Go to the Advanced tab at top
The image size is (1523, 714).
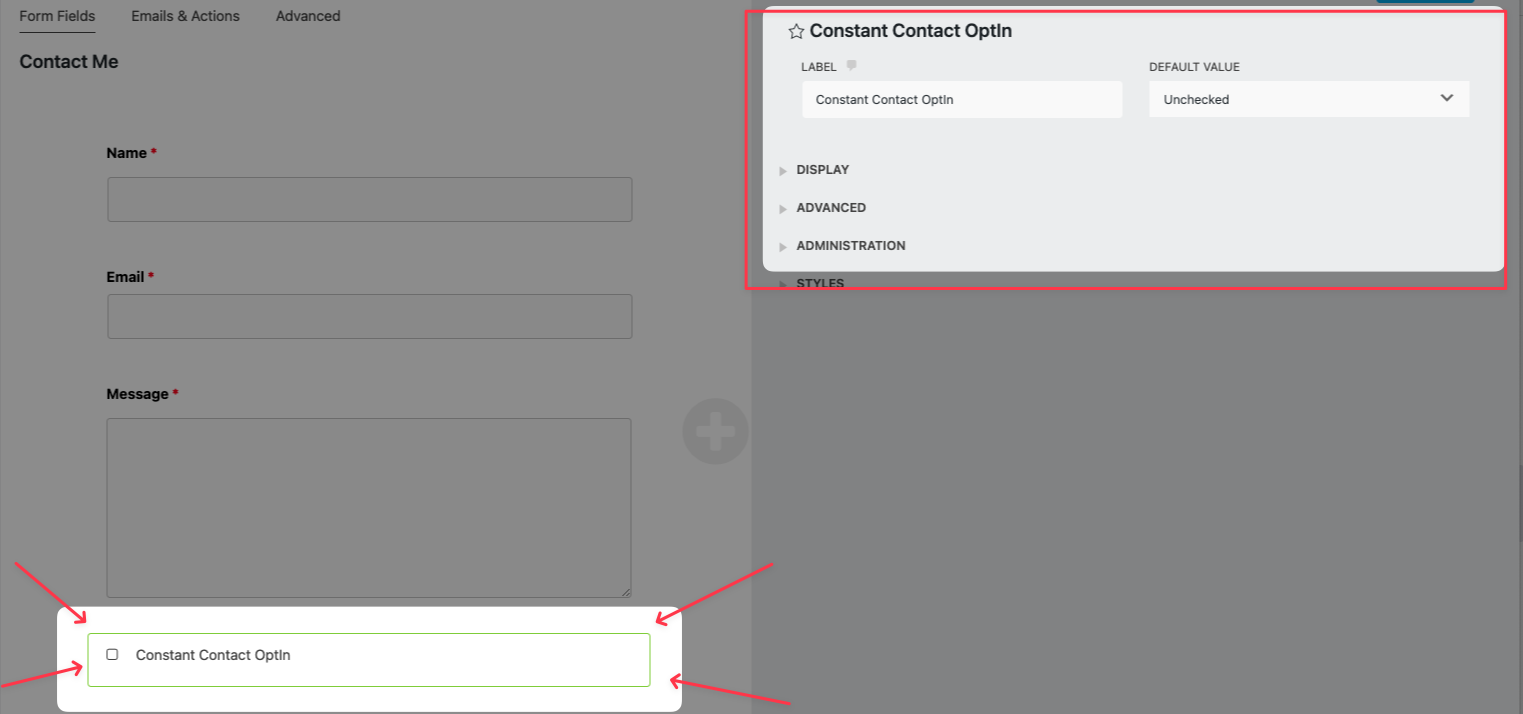[308, 16]
